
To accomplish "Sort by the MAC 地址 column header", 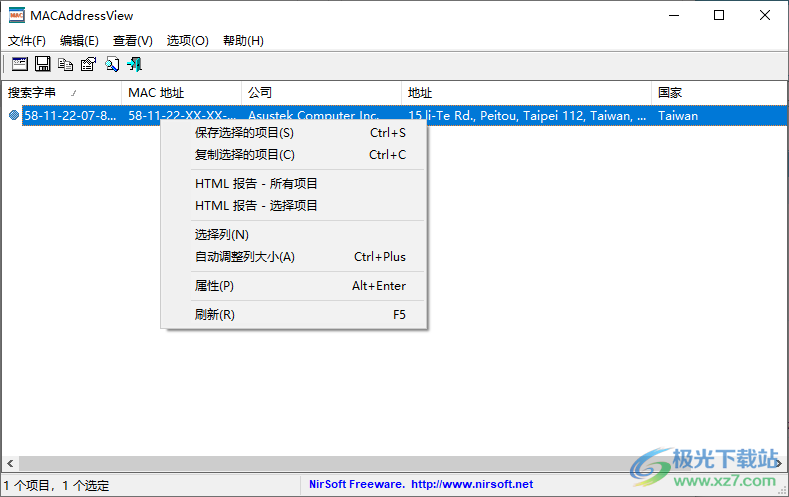I will click(x=181, y=93).
